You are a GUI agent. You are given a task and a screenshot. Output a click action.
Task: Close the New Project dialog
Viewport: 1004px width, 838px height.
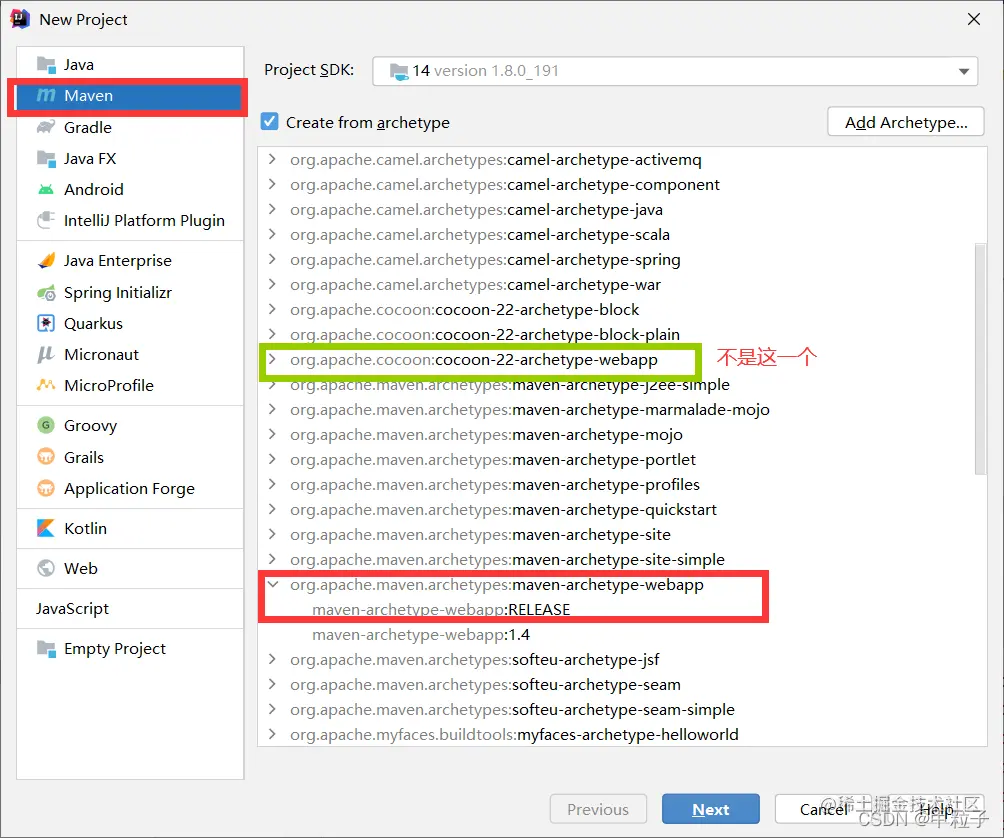[x=974, y=19]
